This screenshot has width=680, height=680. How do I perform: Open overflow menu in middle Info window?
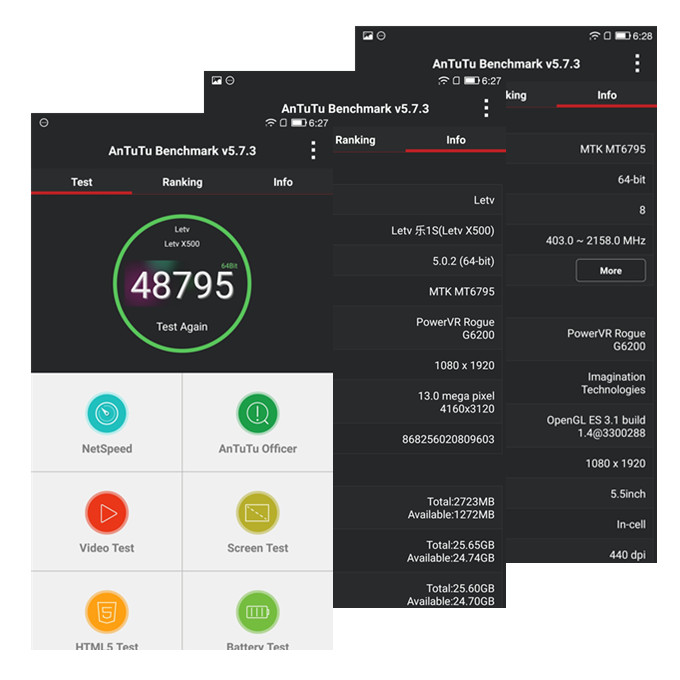486,108
